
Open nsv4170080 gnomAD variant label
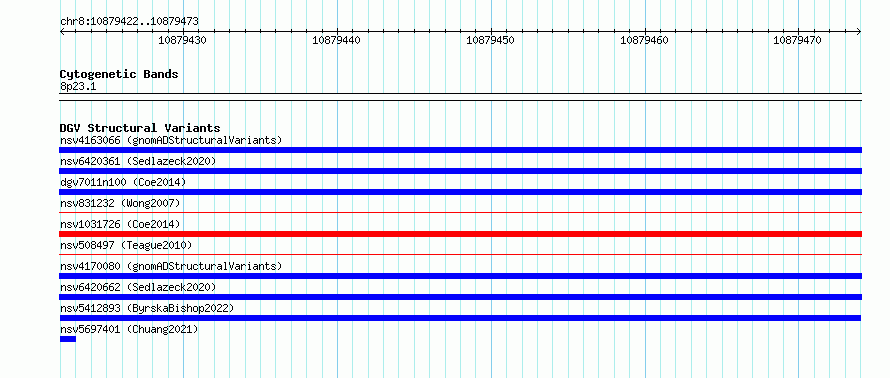coord(171,266)
